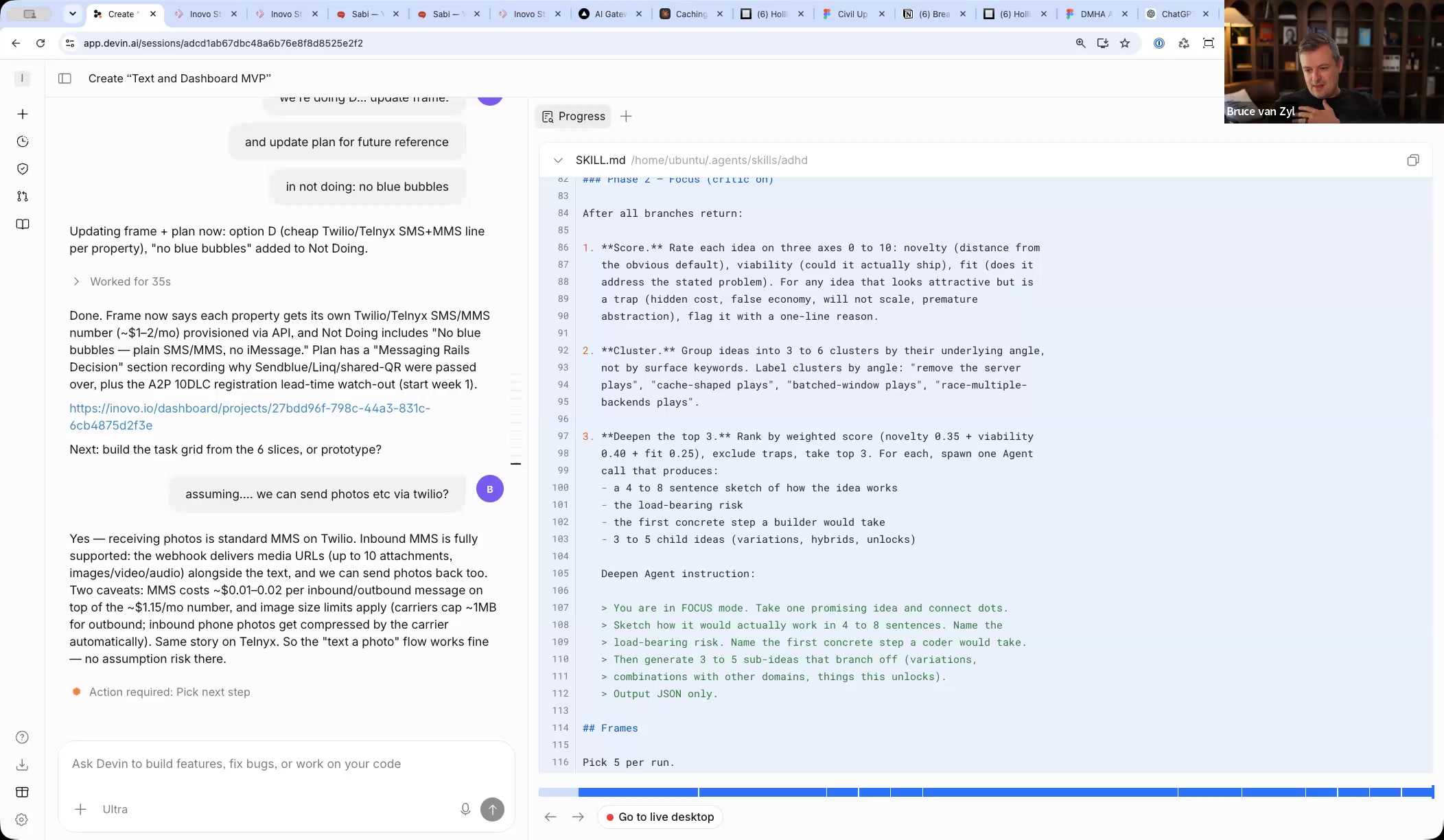The height and width of the screenshot is (840, 1444).
Task: Collapse the SKILL.md file chevron
Action: point(558,160)
